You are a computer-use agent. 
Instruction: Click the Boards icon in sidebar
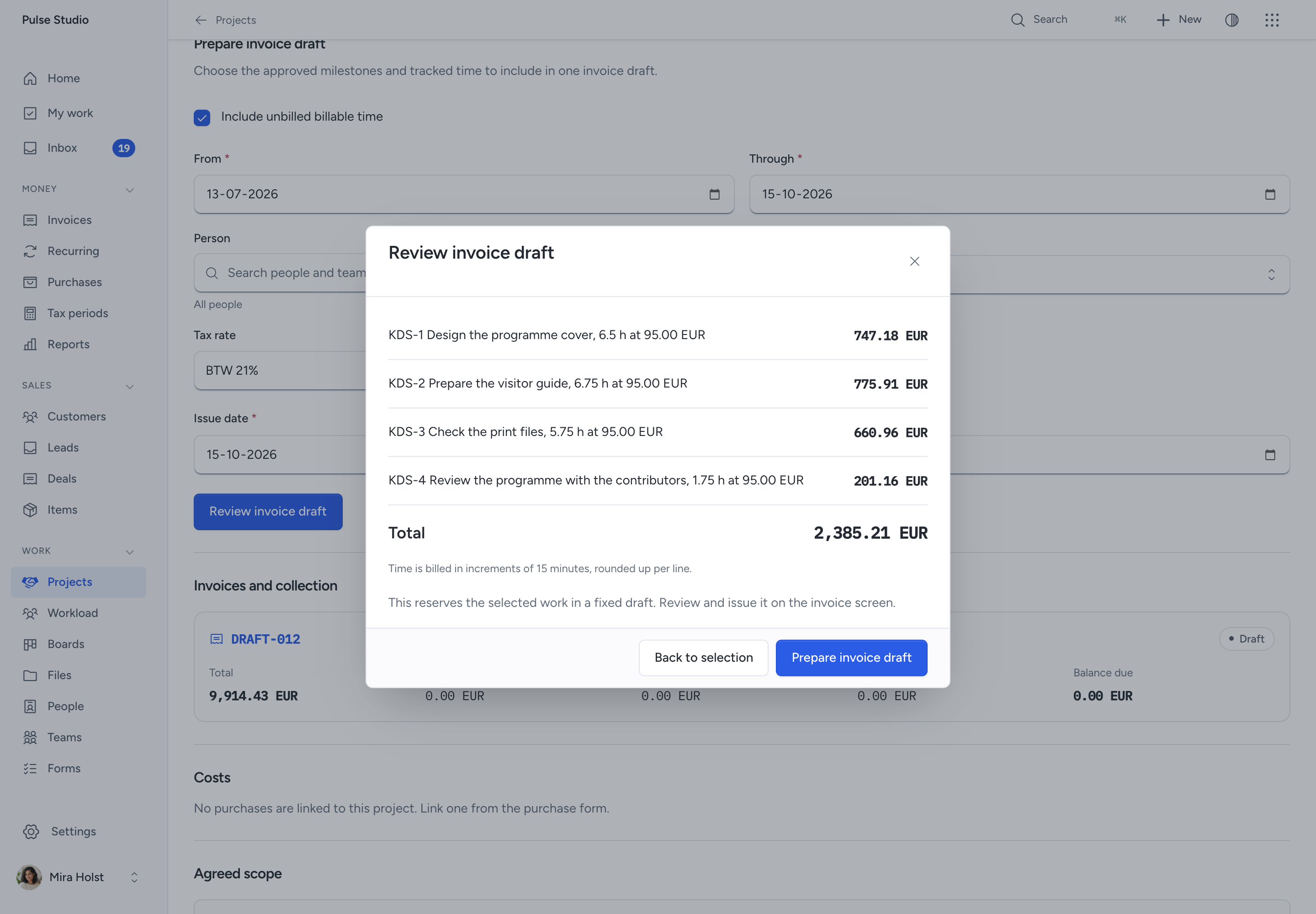tap(30, 644)
